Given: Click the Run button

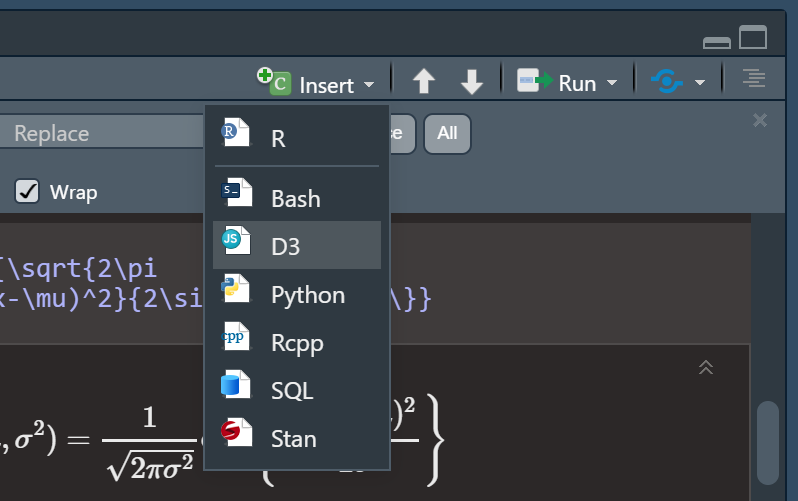Looking at the screenshot, I should pyautogui.click(x=556, y=82).
